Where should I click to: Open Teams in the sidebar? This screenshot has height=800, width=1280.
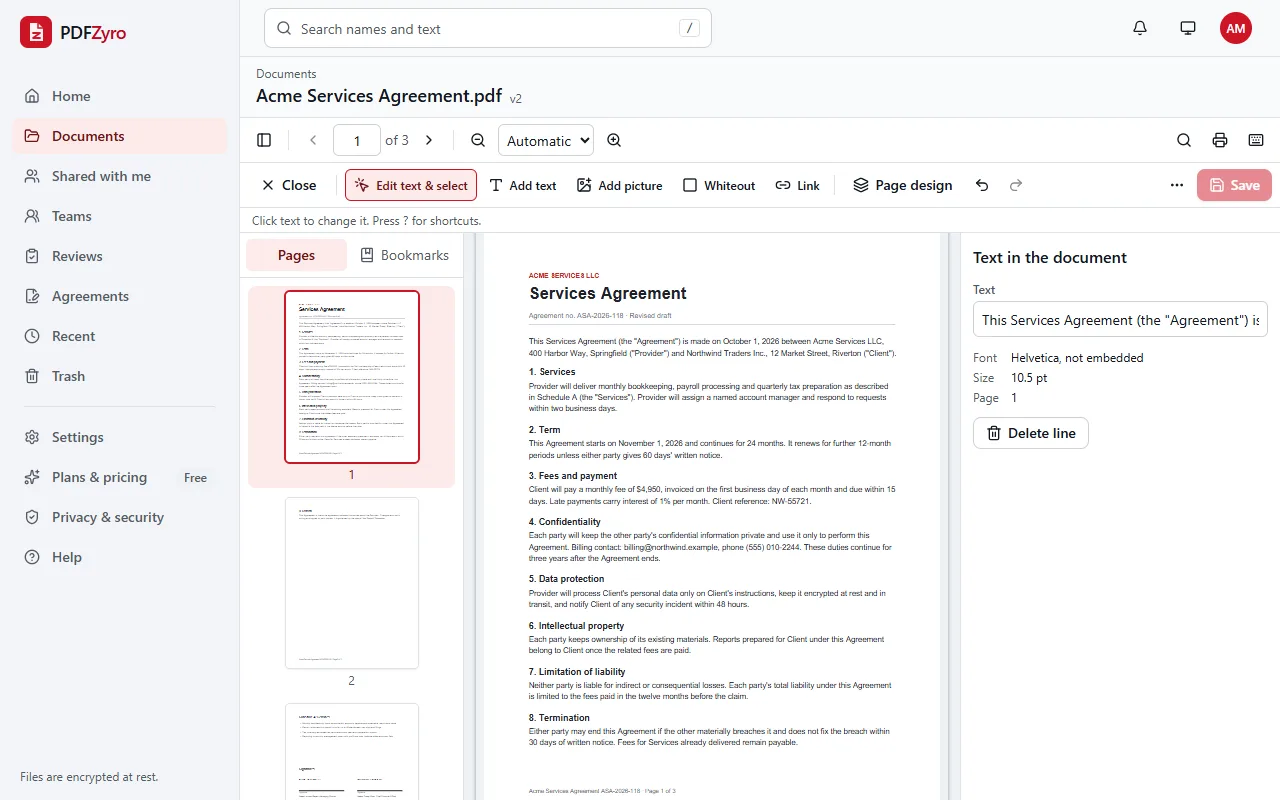pyautogui.click(x=120, y=216)
